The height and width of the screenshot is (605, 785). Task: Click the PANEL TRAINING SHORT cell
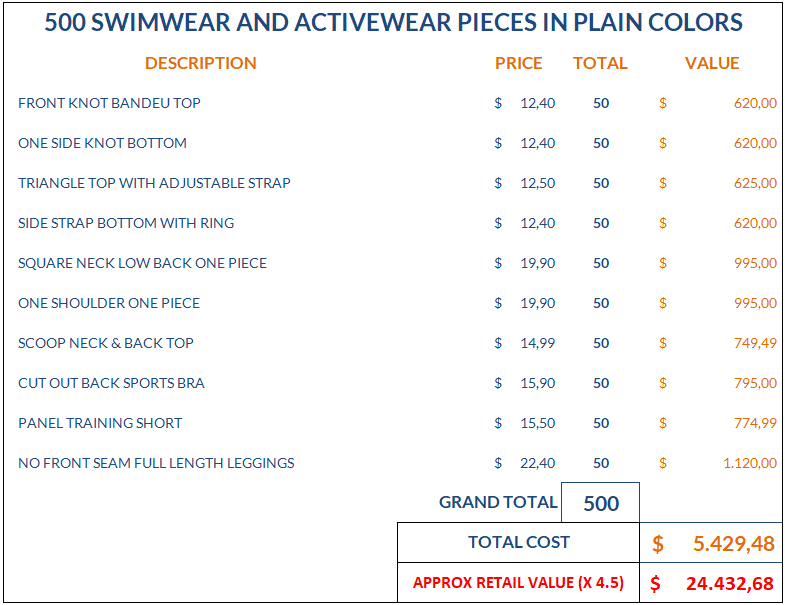coord(100,423)
